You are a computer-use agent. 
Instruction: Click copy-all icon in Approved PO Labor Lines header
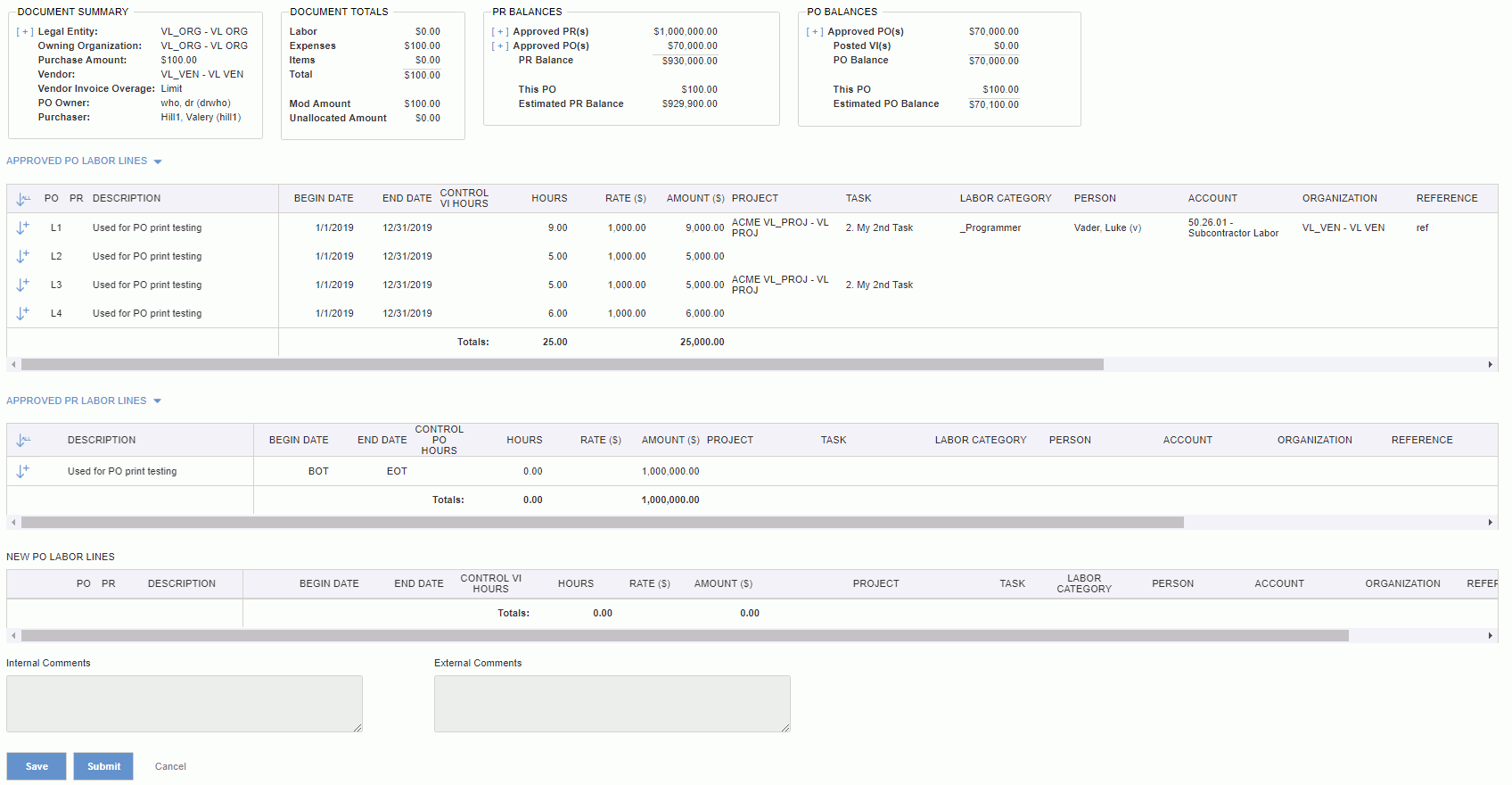pos(23,199)
